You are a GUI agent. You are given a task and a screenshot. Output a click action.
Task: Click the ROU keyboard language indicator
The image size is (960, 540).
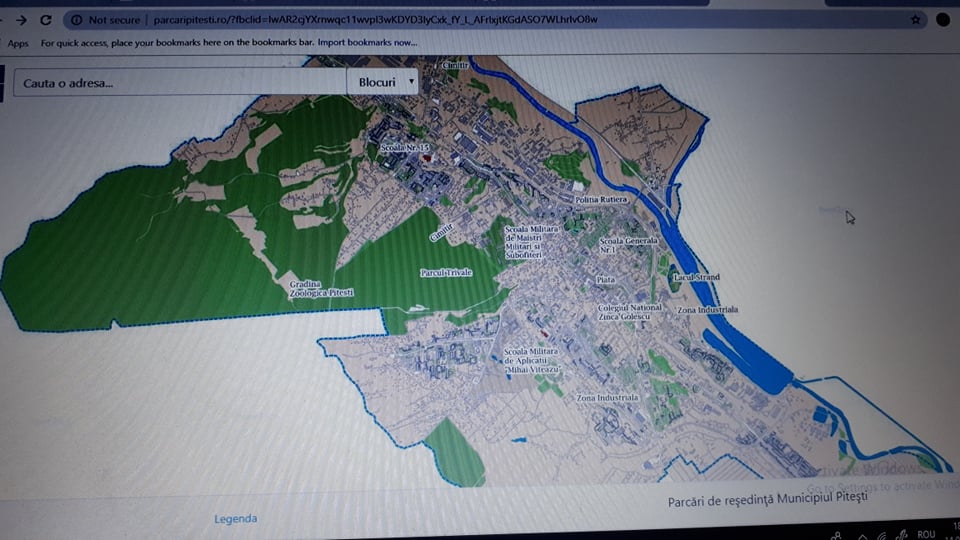tap(926, 535)
